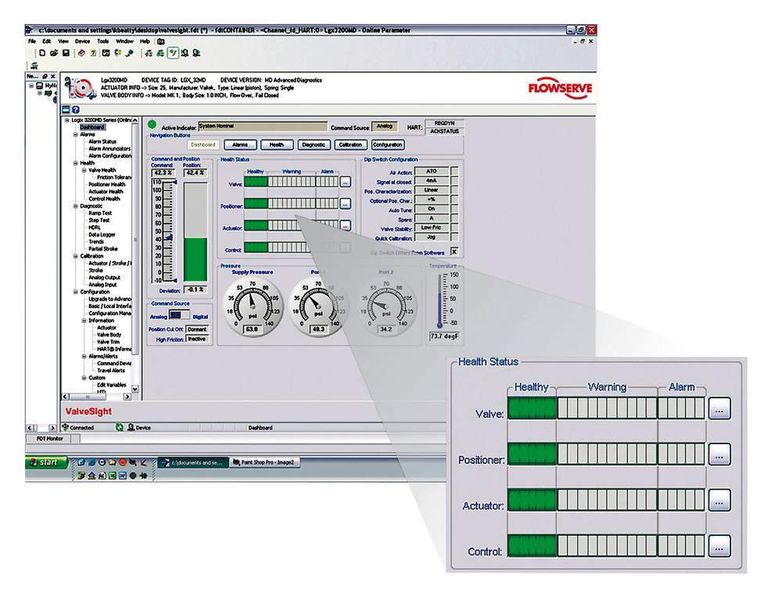This screenshot has width=782, height=600.
Task: Click the last toolbar icon with device symbol
Action: (196, 53)
